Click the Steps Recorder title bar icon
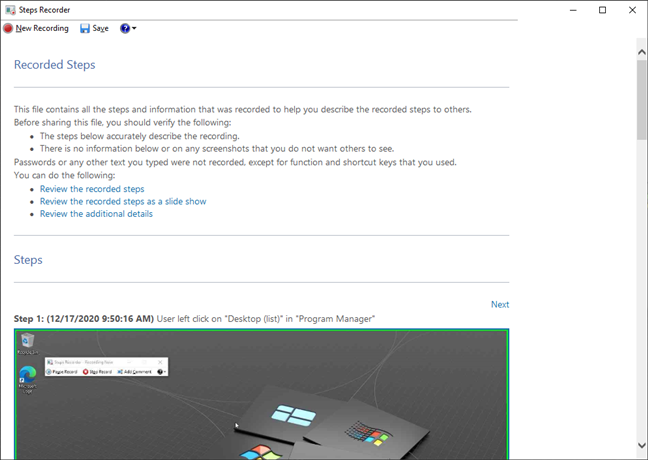Viewport: 648px width, 460px height. (10, 10)
